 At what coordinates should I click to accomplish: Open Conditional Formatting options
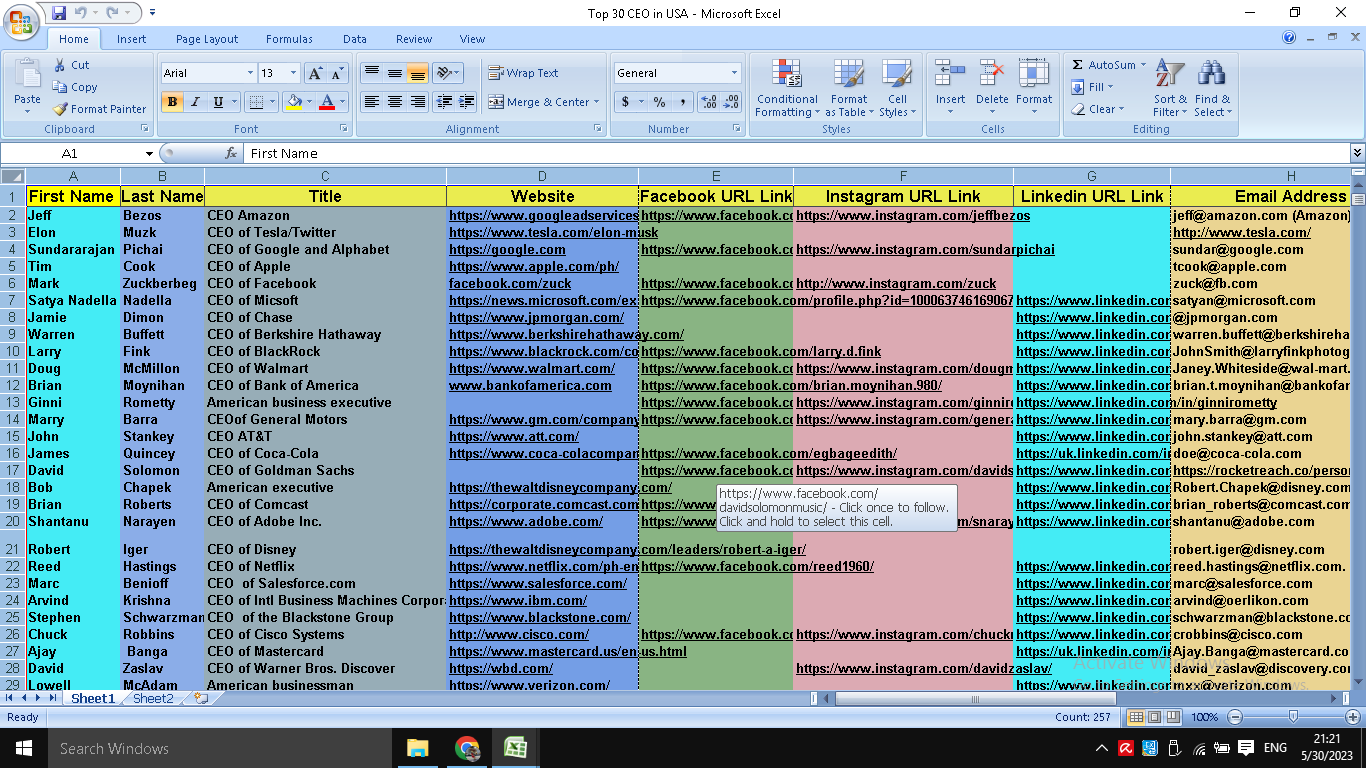coord(787,88)
